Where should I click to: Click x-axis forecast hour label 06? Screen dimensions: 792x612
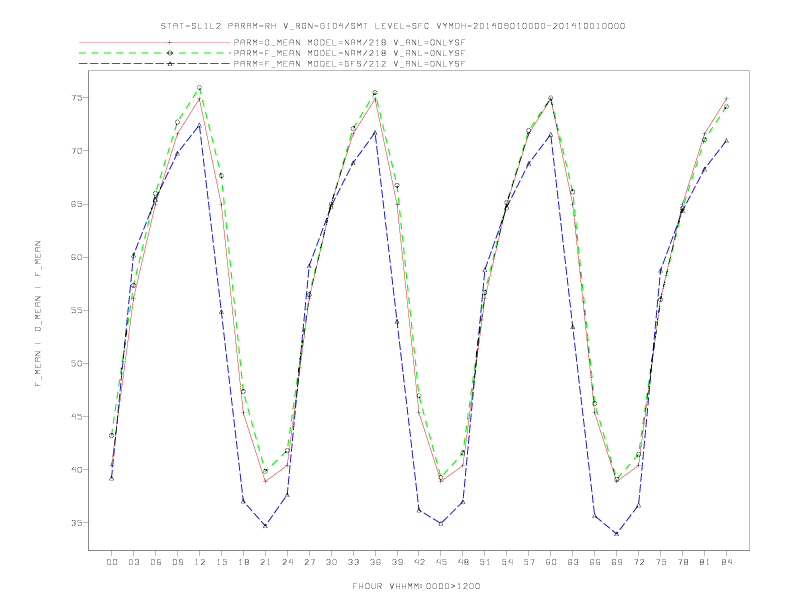click(x=156, y=562)
